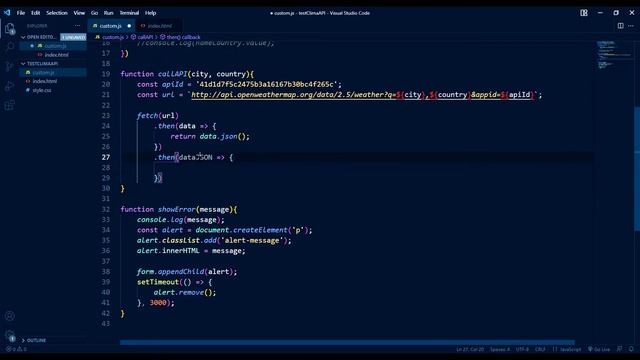Screen dimensions: 640x360
Task: Click the Split Editor icon
Action: tap(620, 26)
